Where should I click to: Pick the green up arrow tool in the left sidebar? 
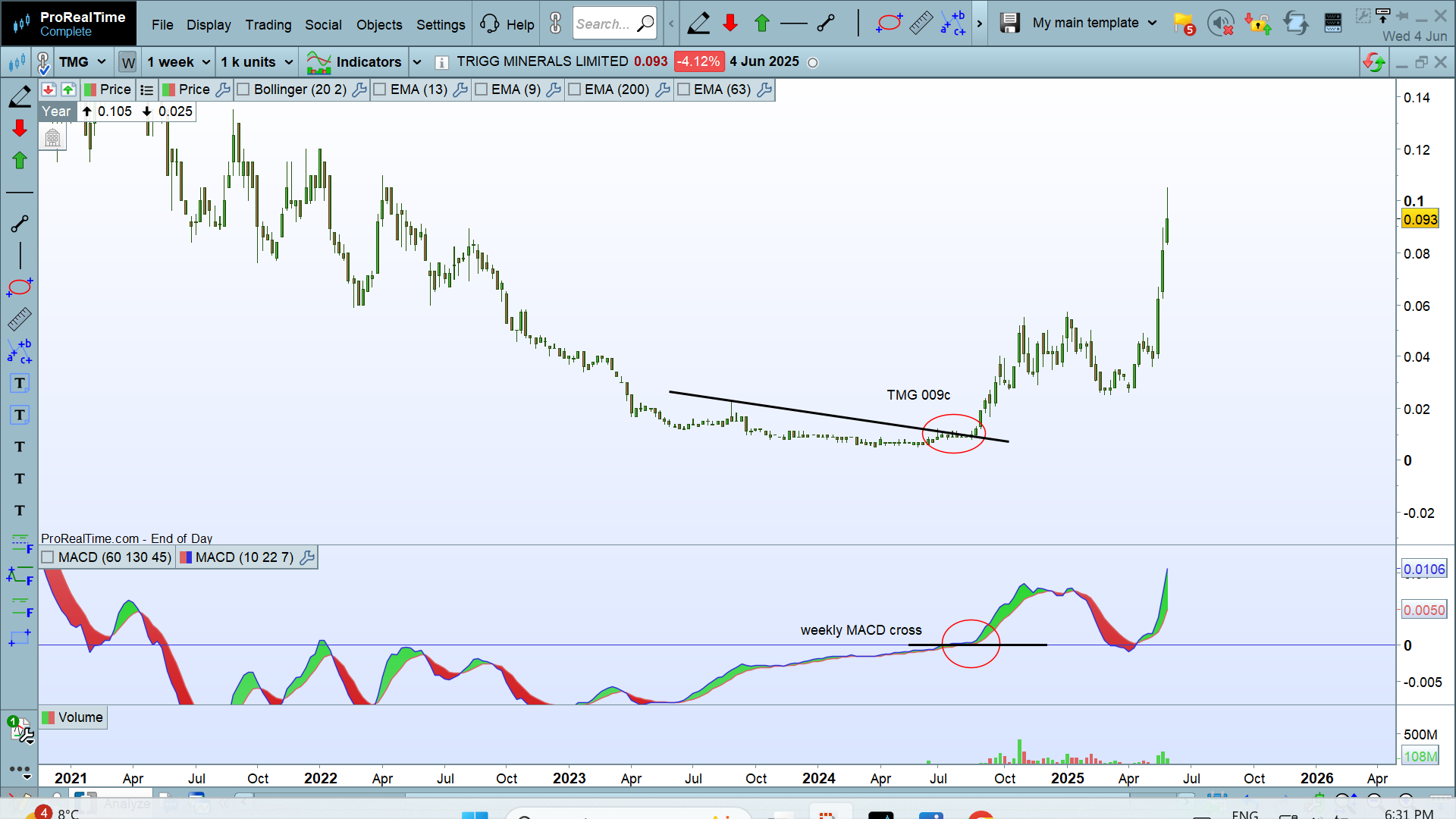(x=20, y=160)
